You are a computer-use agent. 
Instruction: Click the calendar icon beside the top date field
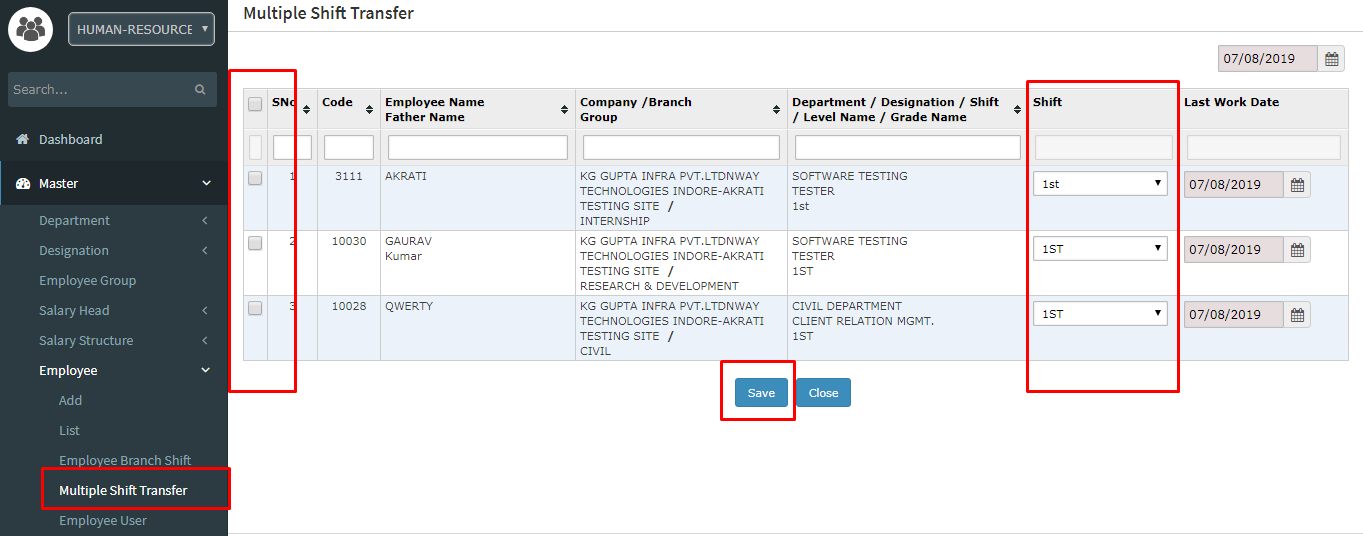point(1331,59)
